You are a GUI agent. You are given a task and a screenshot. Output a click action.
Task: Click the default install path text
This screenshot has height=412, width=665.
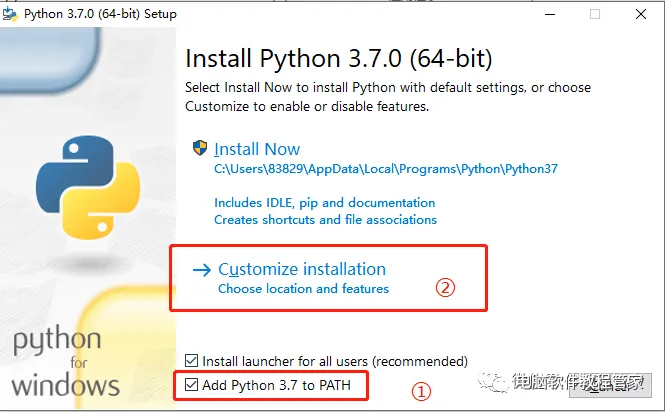[386, 169]
